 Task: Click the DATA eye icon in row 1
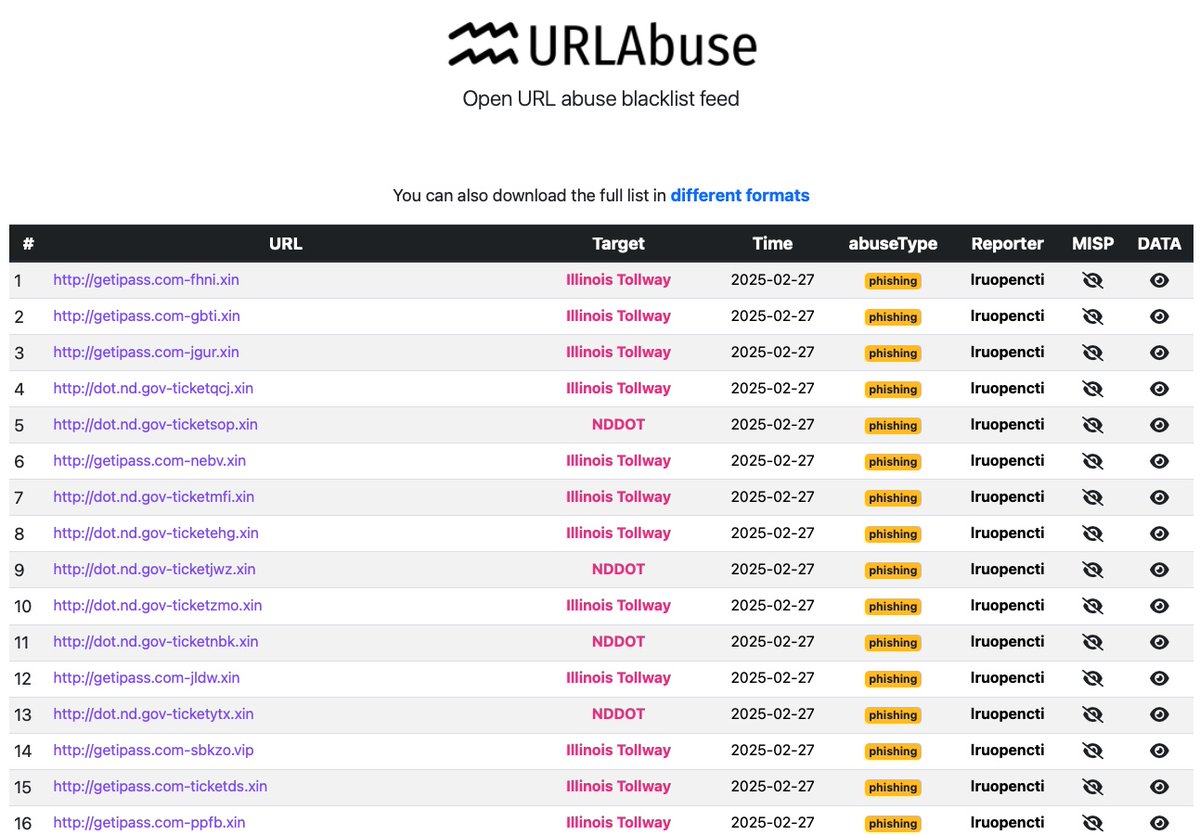point(1159,280)
